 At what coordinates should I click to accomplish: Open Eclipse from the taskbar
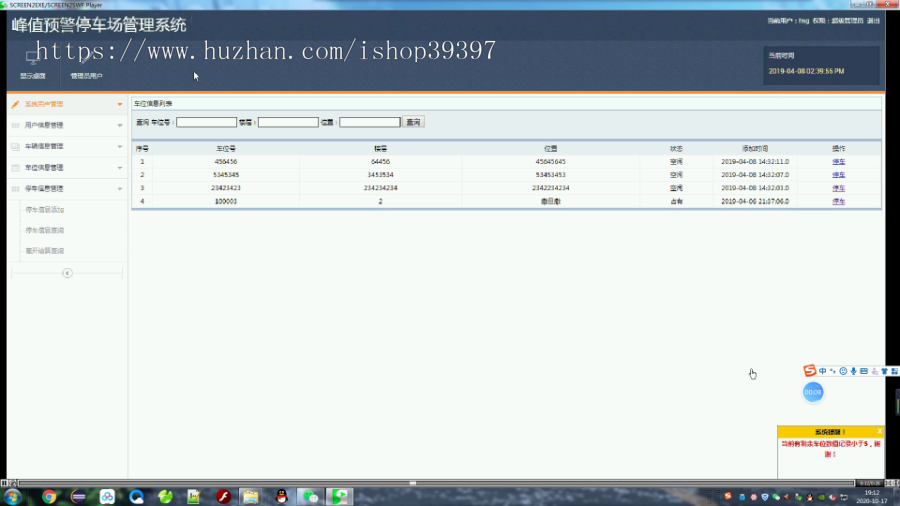[78, 497]
